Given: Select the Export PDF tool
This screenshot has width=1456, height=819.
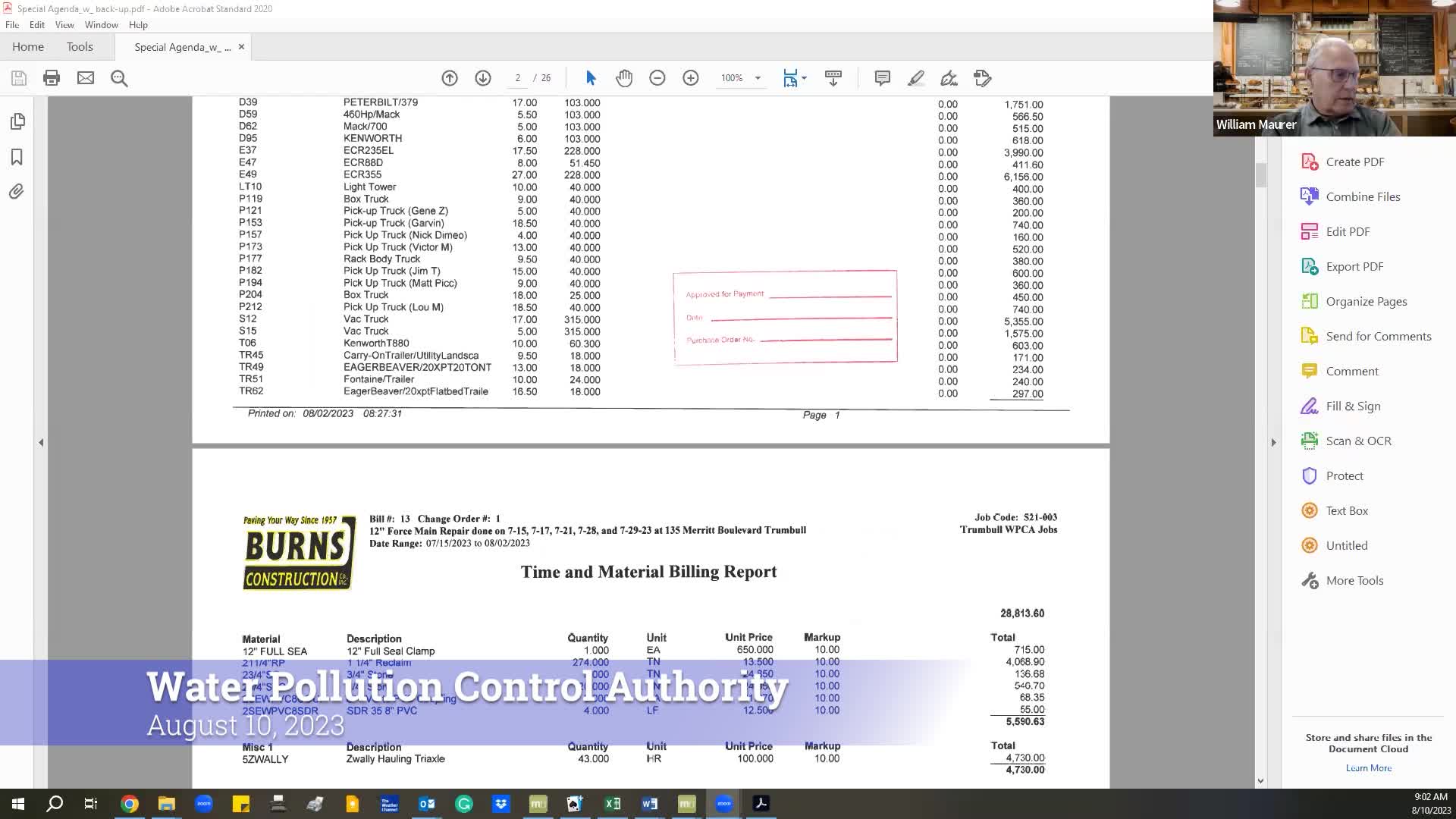Looking at the screenshot, I should (1354, 266).
